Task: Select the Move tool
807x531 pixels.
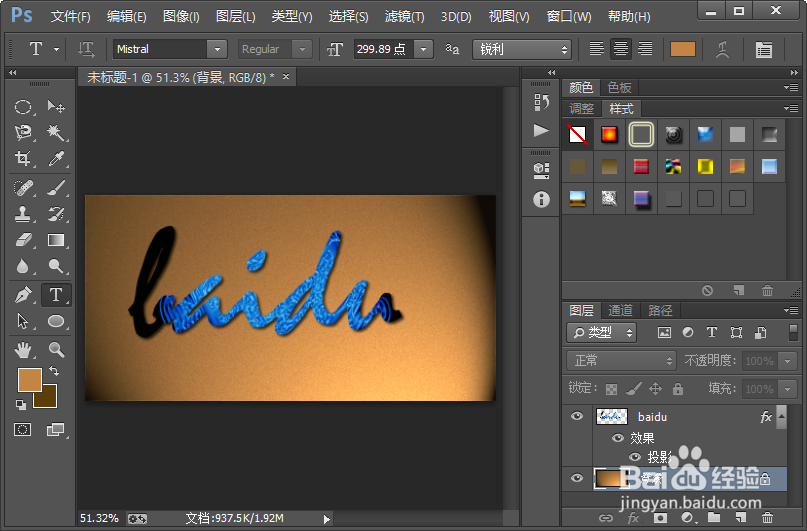Action: pos(56,107)
